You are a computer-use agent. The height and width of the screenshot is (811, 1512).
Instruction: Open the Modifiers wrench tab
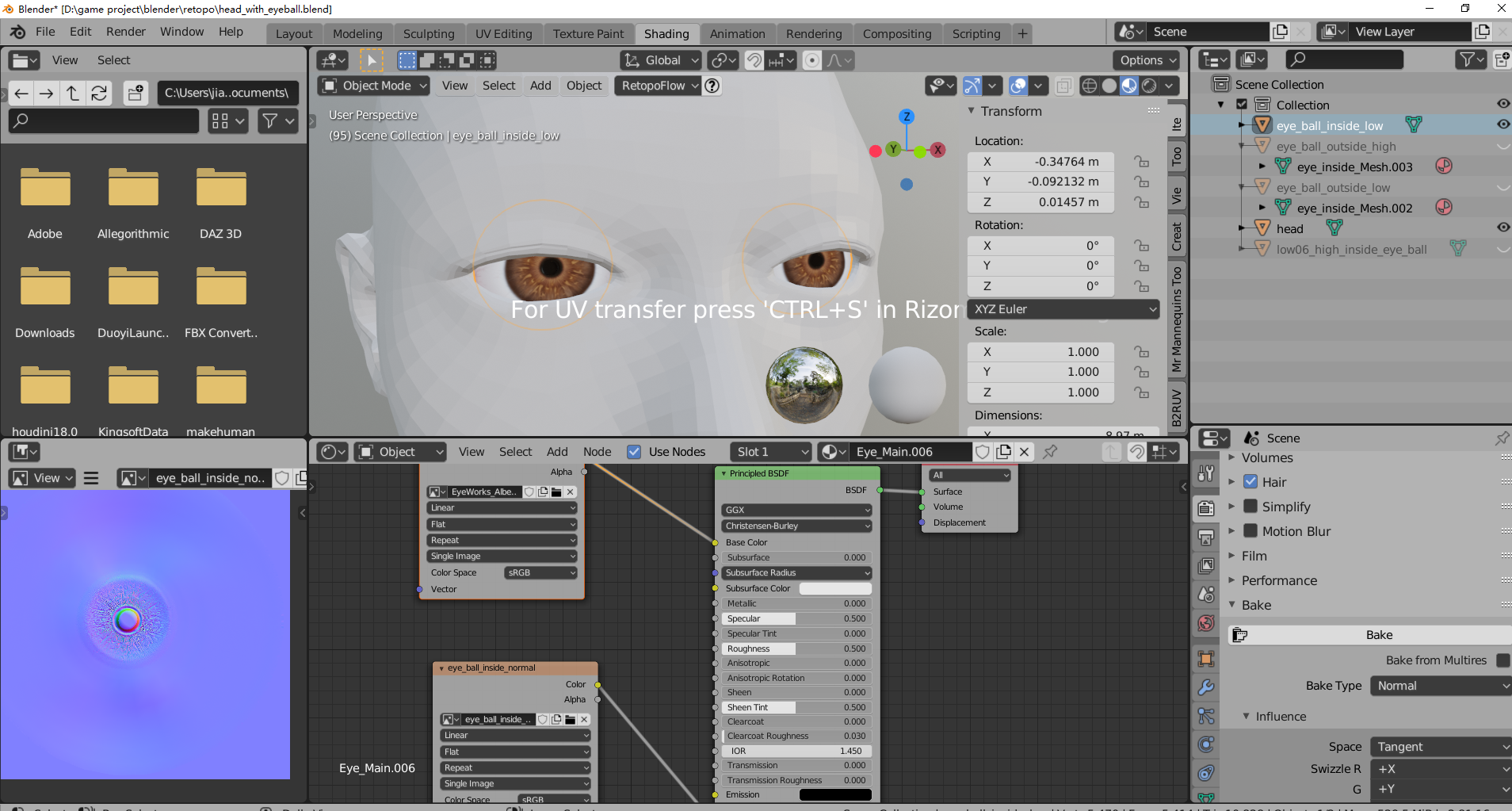[x=1206, y=687]
